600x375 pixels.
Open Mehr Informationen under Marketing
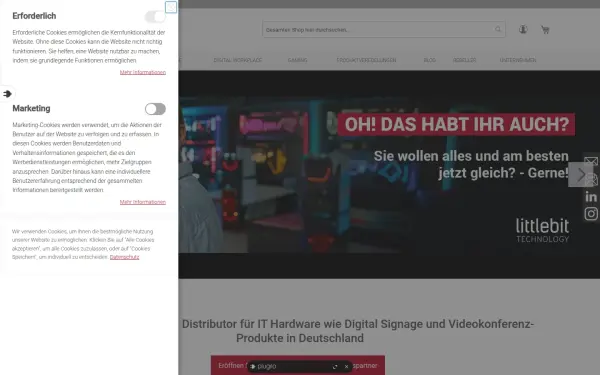(143, 202)
